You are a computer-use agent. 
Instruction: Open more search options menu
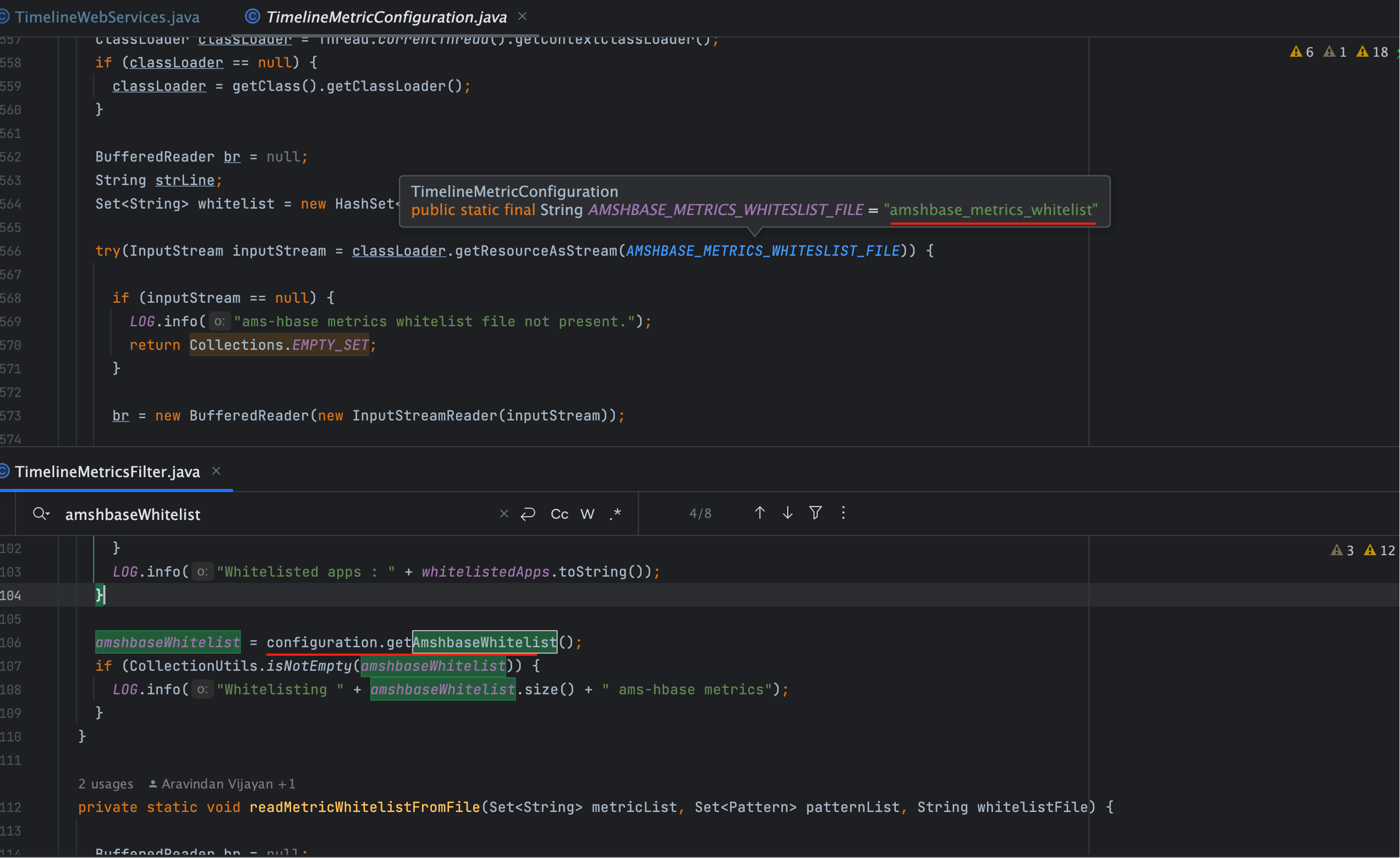tap(843, 514)
